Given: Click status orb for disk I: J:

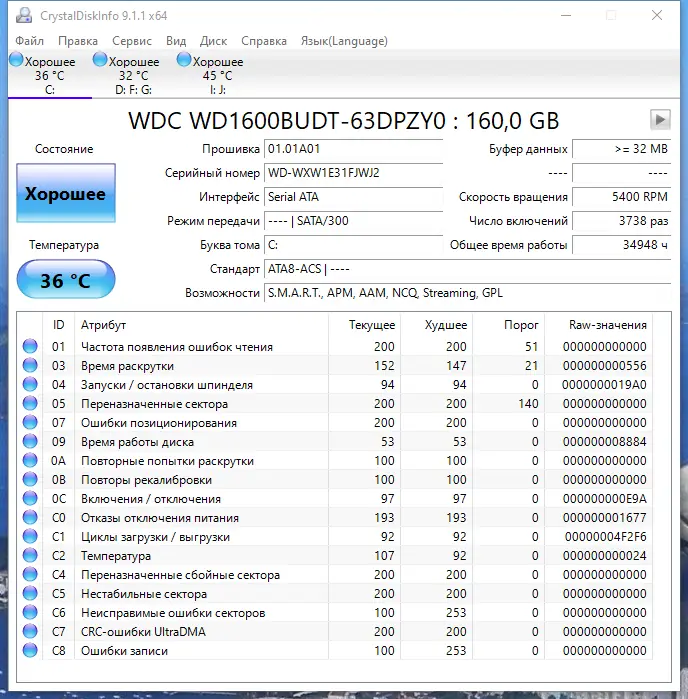Looking at the screenshot, I should (x=184, y=59).
